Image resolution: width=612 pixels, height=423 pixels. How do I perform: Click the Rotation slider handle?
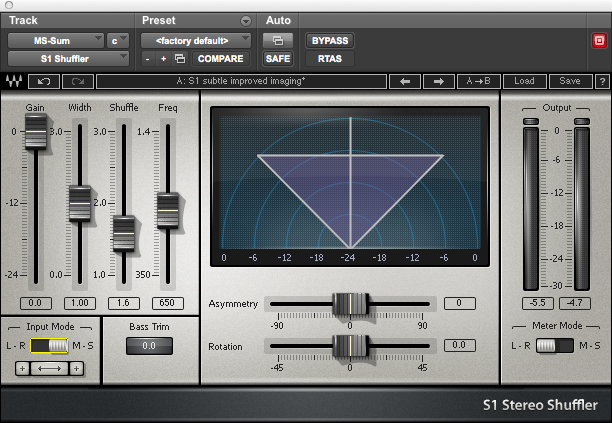(350, 346)
